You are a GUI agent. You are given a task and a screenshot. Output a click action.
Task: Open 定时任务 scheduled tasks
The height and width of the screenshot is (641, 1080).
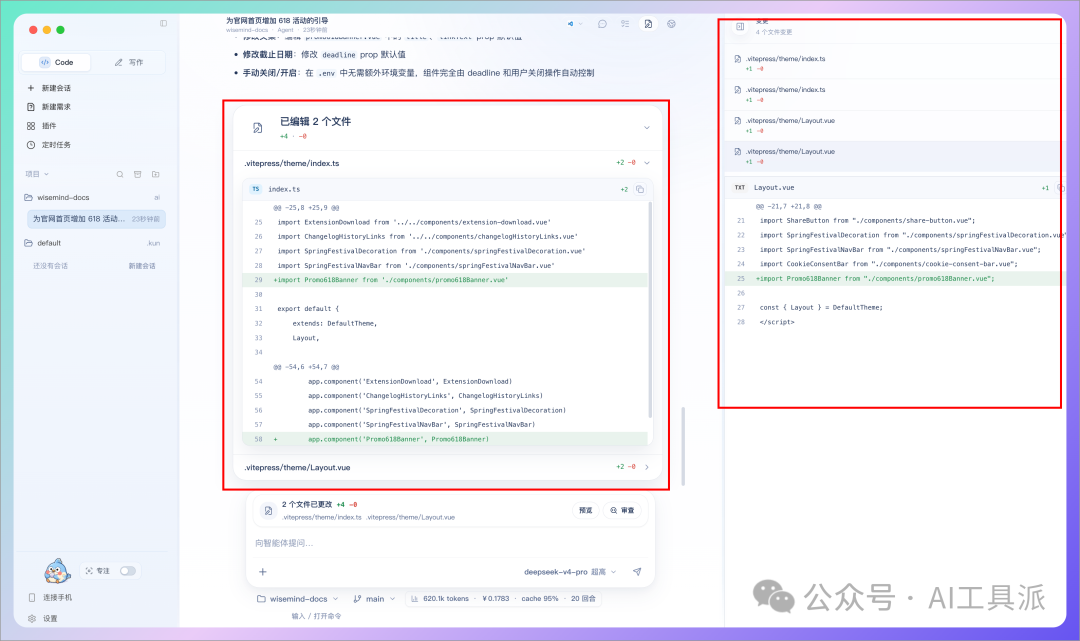click(x=50, y=145)
